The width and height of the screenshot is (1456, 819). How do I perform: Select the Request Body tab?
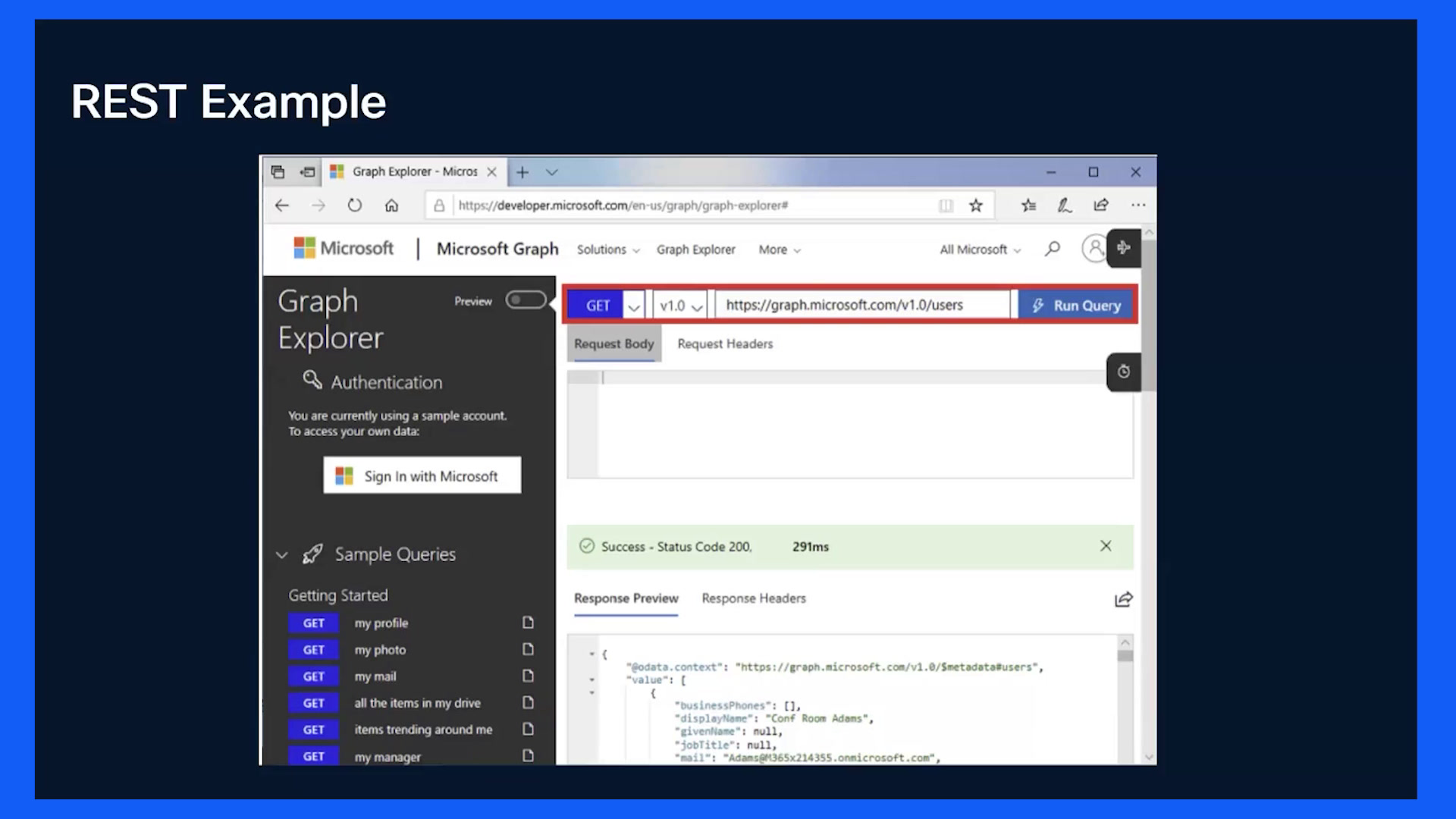coord(613,344)
